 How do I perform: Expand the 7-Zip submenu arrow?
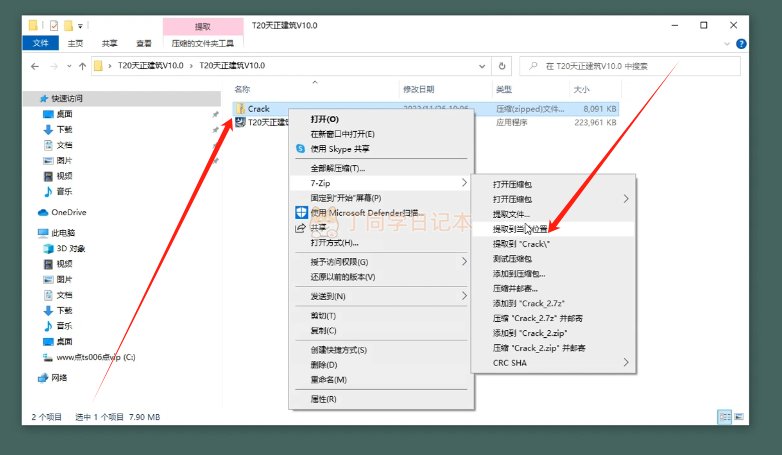(464, 183)
